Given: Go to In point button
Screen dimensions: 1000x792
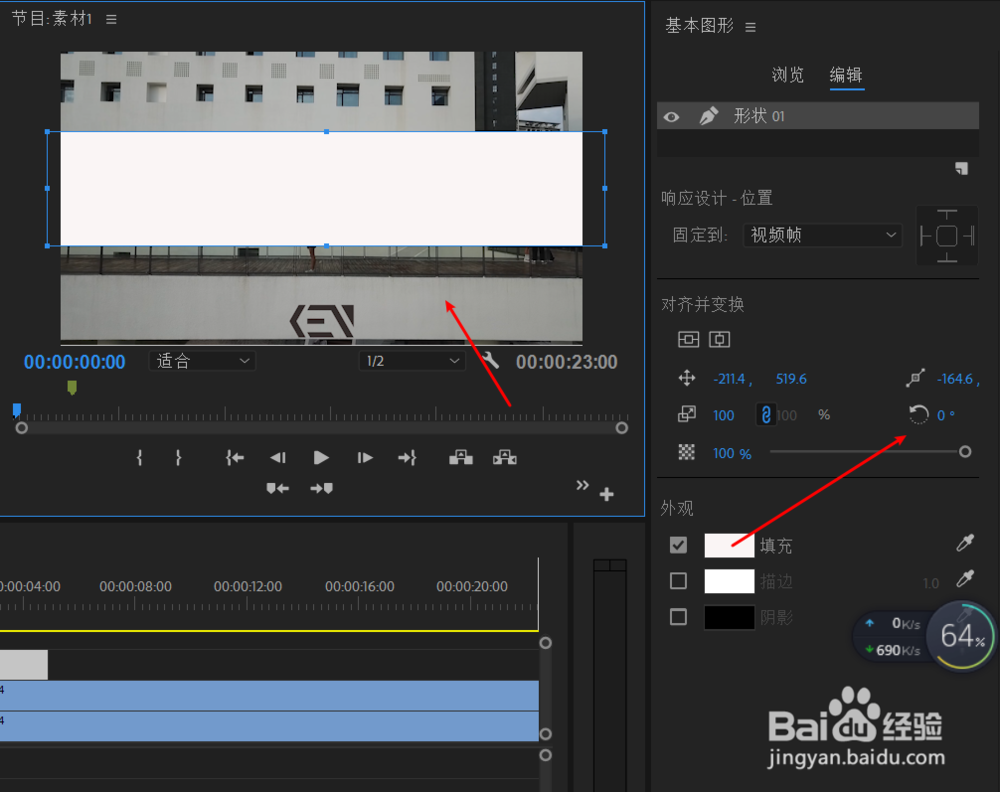Looking at the screenshot, I should 235,457.
